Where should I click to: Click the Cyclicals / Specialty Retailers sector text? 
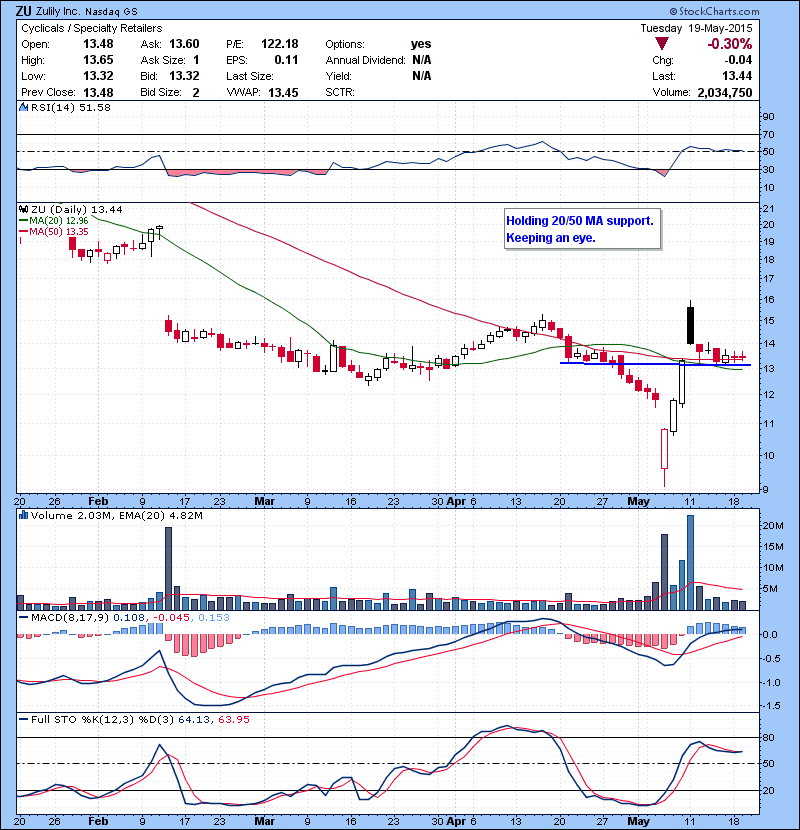click(x=92, y=29)
